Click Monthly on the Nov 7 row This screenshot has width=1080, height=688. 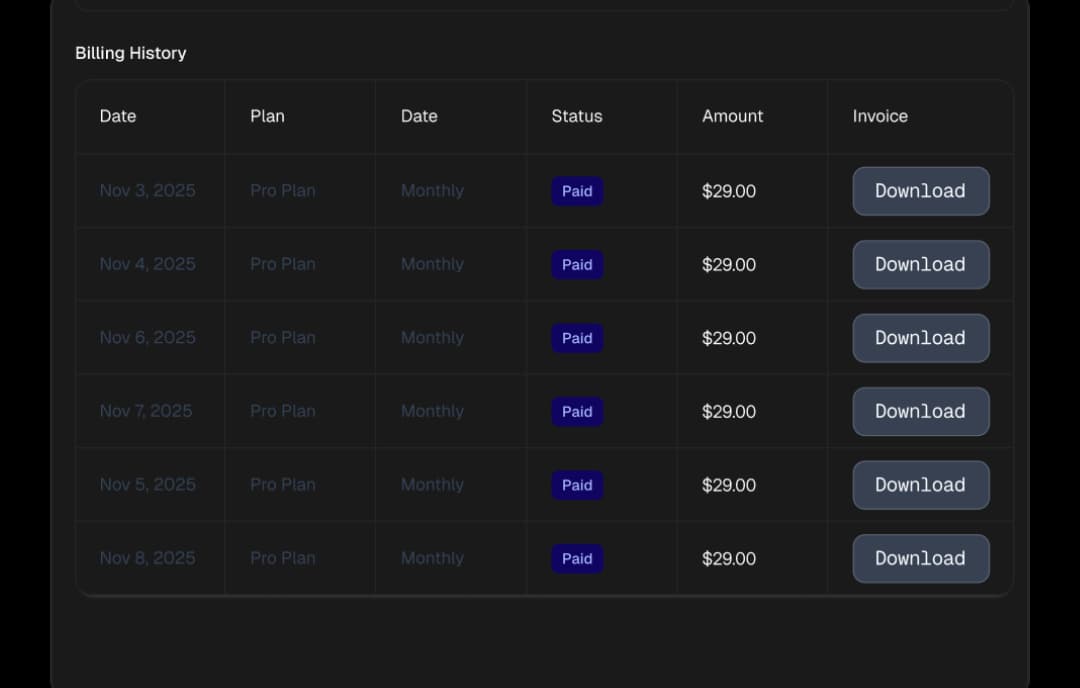pos(432,411)
